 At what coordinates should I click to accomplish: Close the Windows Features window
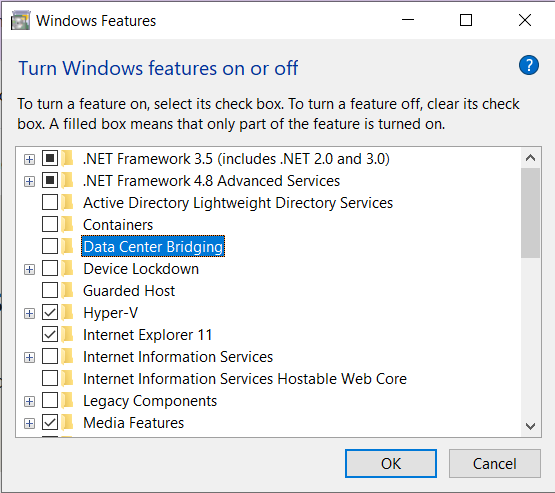click(x=525, y=20)
